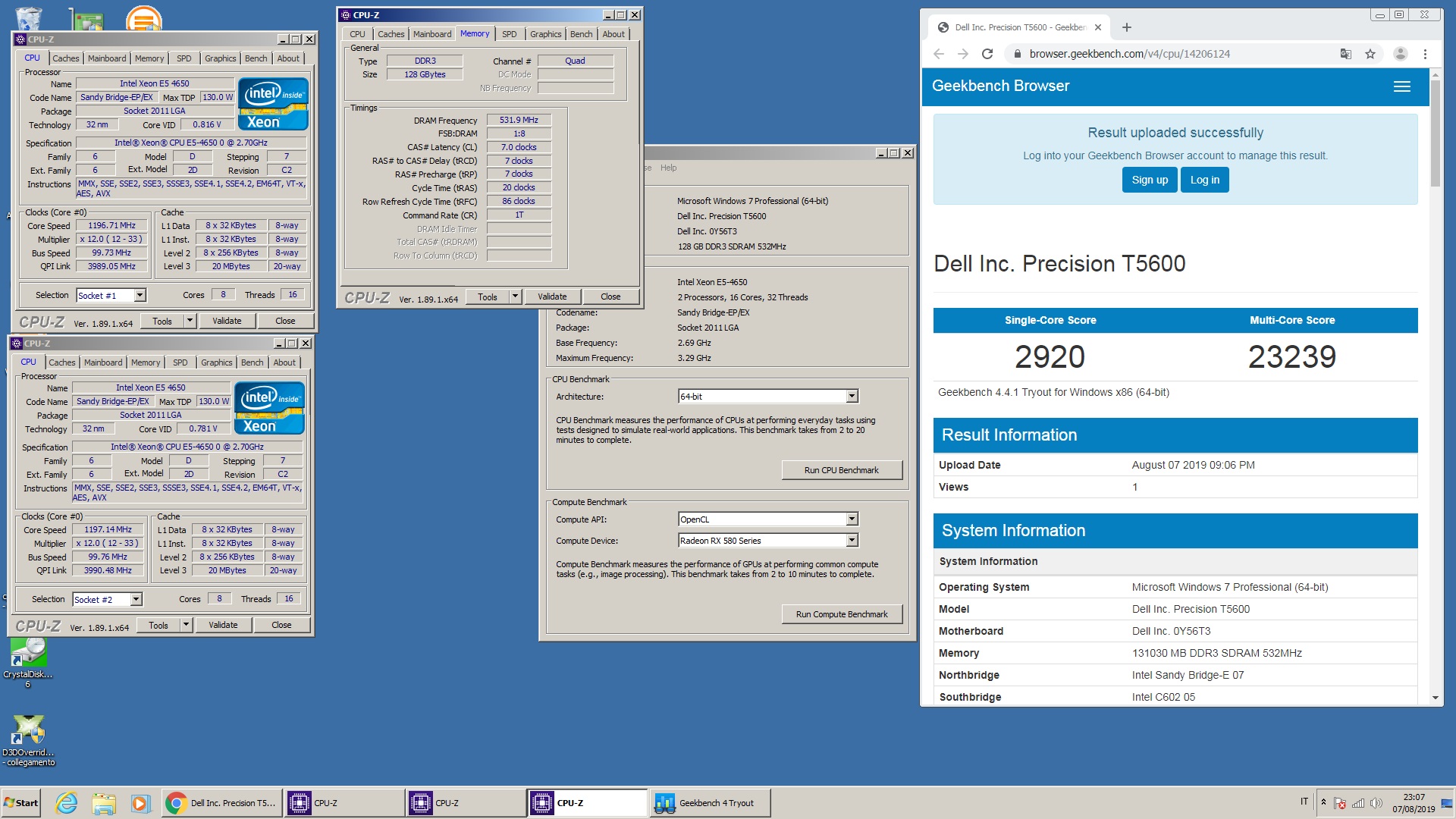
Task: Open the Chrome profile avatar
Action: point(1401,54)
